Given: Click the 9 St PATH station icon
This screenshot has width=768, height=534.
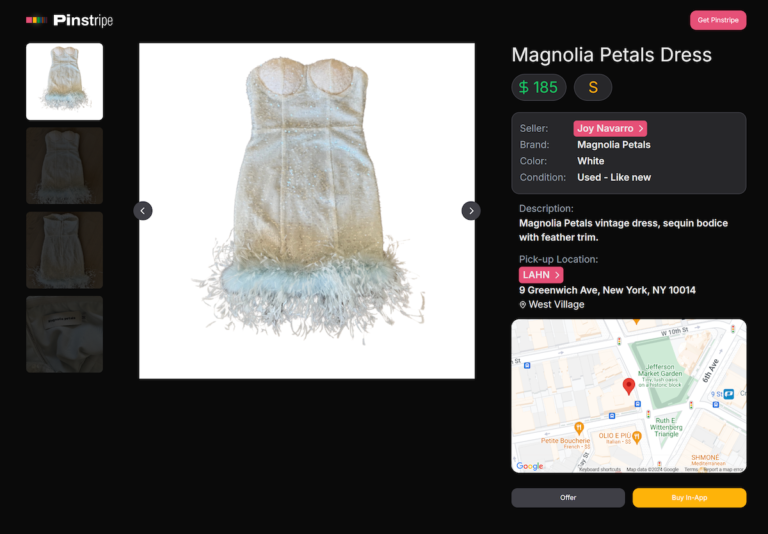Looking at the screenshot, I should pos(729,394).
